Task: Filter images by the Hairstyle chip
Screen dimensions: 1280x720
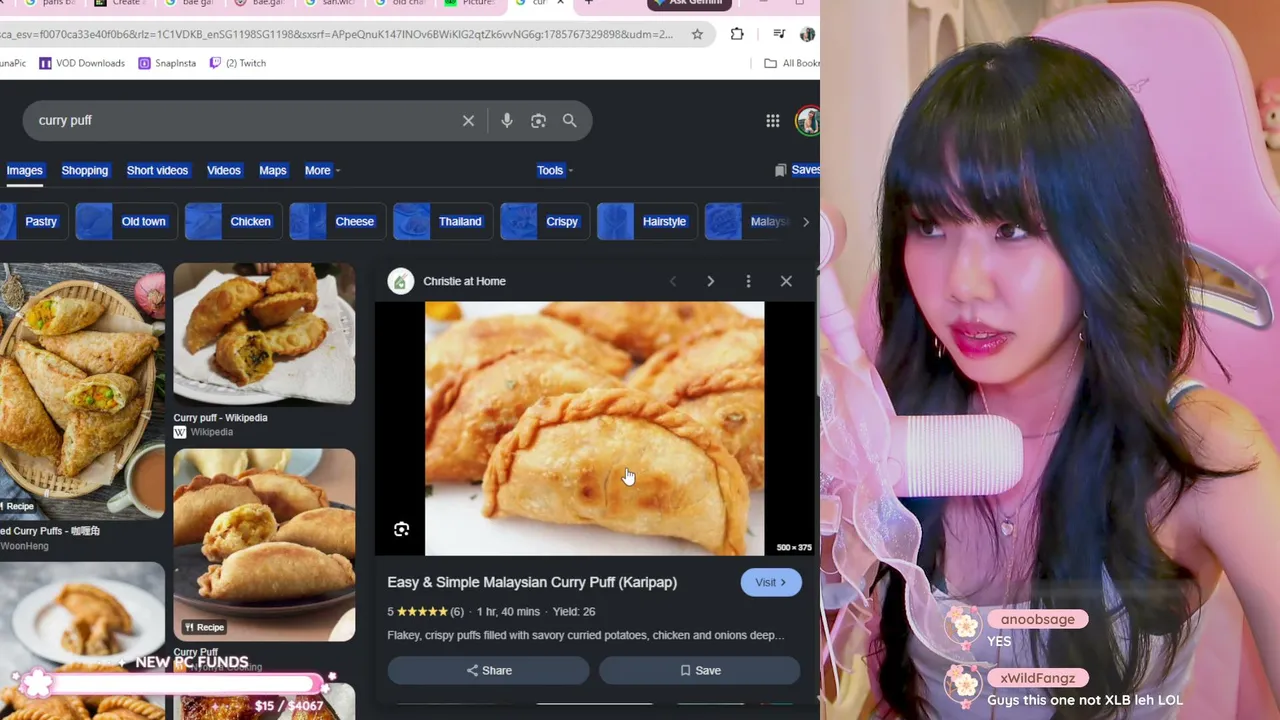Action: (x=647, y=222)
